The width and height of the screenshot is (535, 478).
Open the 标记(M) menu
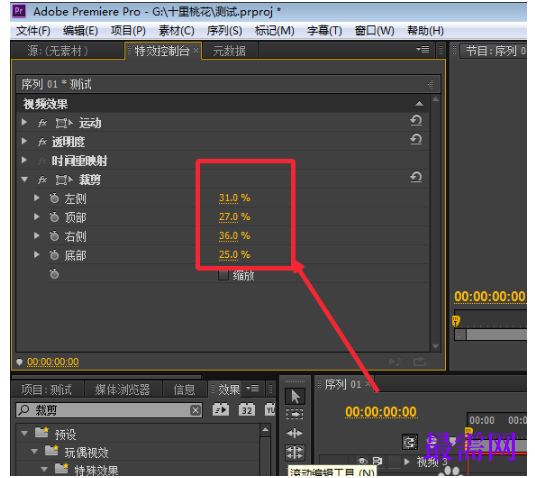275,31
